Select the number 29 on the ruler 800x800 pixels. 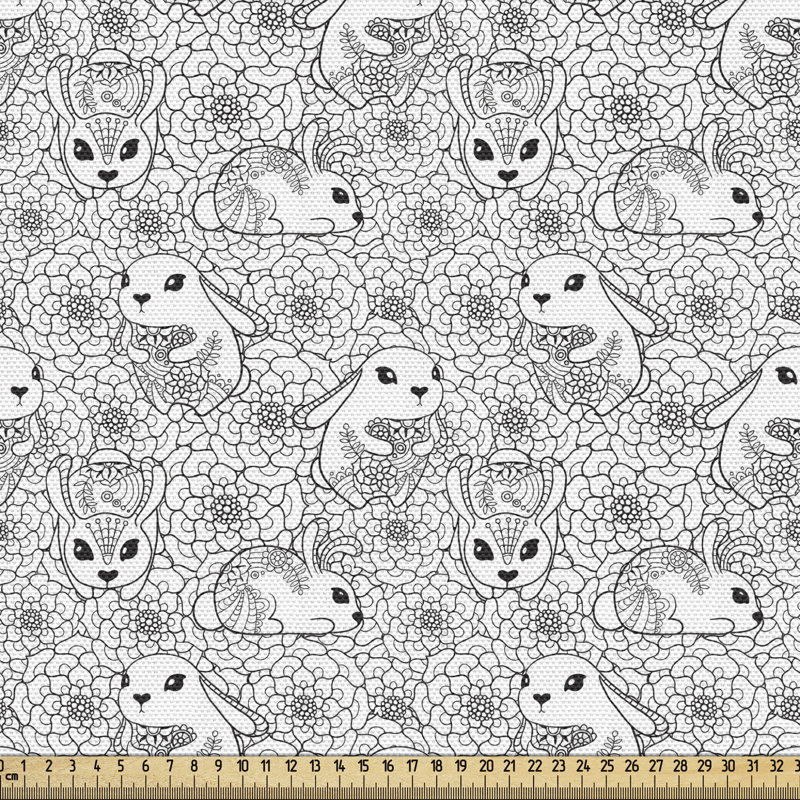tap(705, 766)
